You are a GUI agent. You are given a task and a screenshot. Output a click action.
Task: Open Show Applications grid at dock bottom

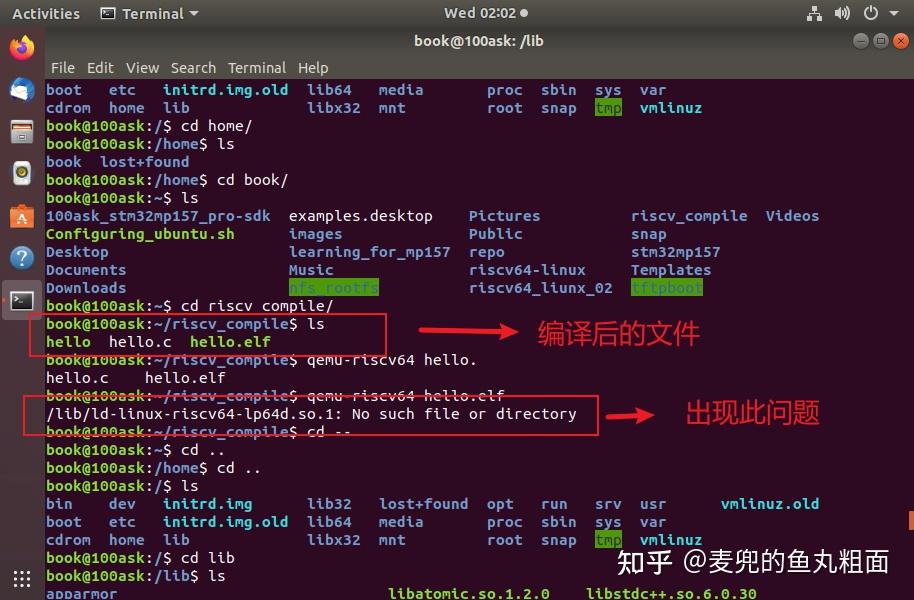[x=21, y=581]
